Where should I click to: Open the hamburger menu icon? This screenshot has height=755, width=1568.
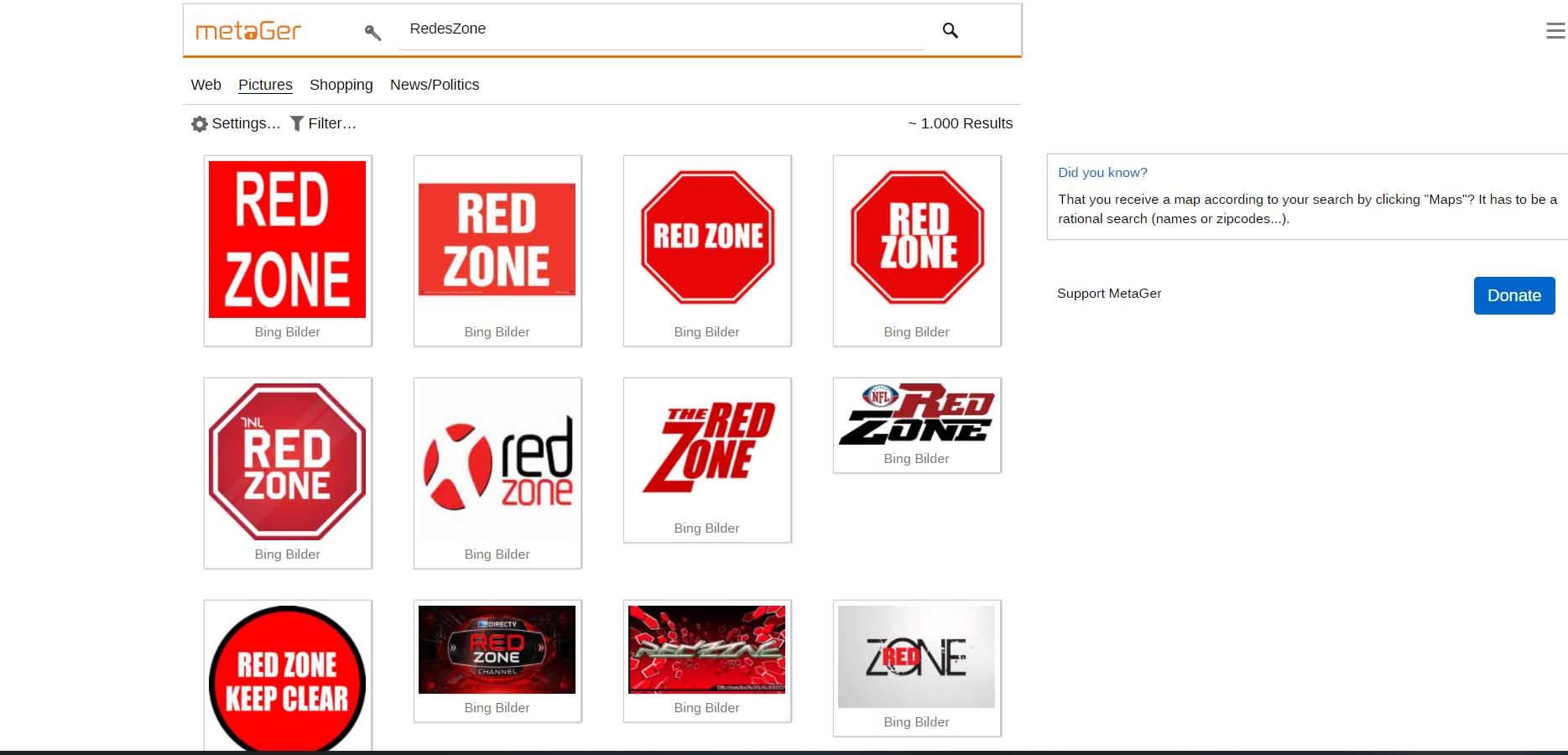[x=1555, y=31]
